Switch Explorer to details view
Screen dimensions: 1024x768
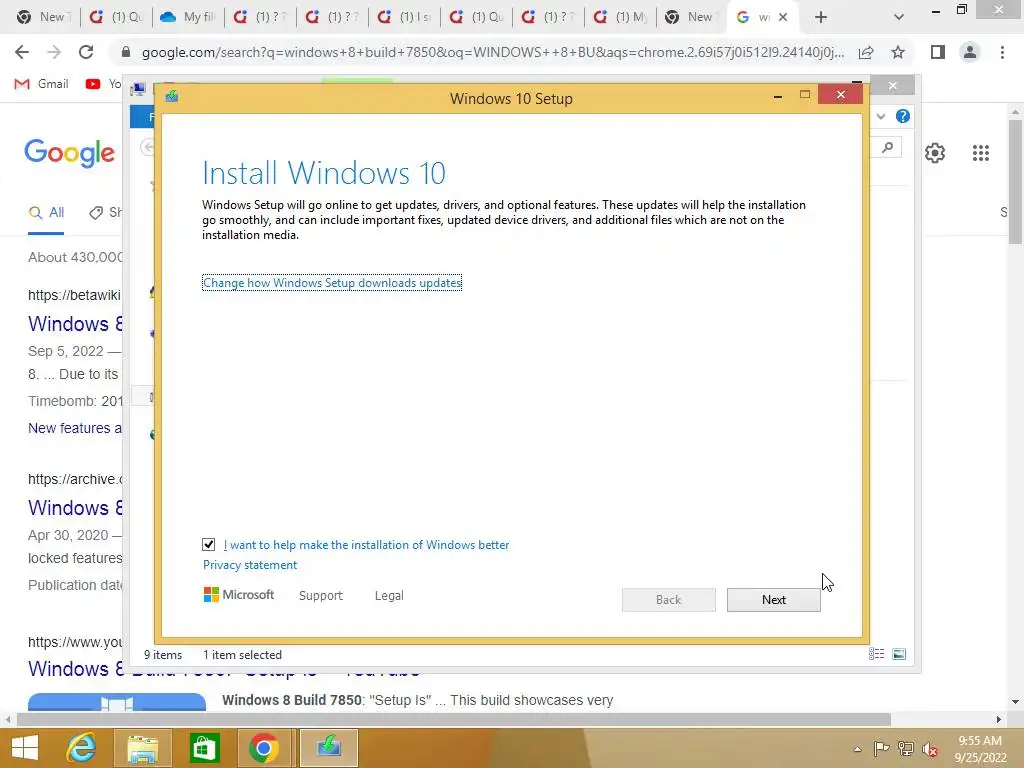point(876,654)
